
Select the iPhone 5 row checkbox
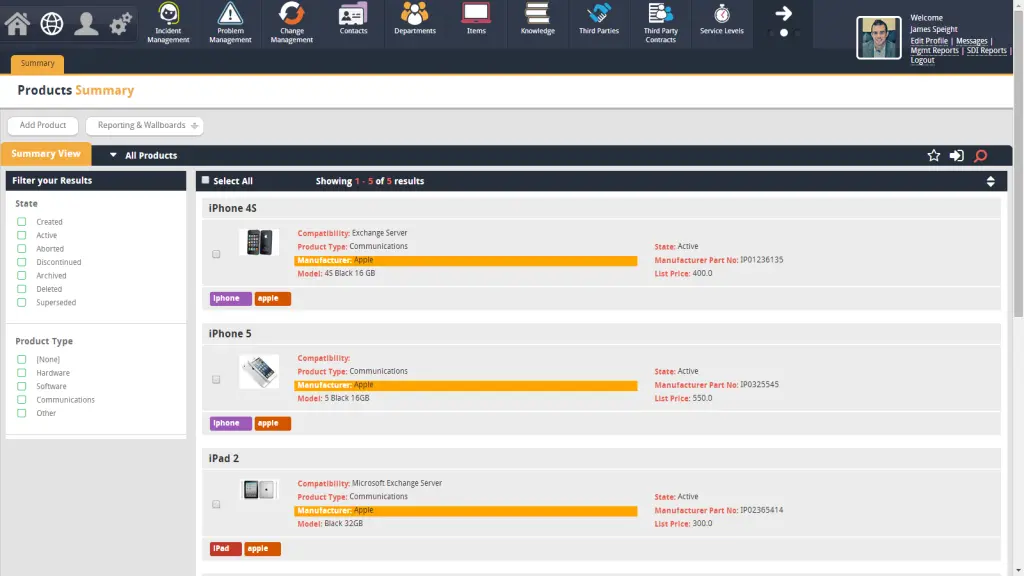coord(216,379)
